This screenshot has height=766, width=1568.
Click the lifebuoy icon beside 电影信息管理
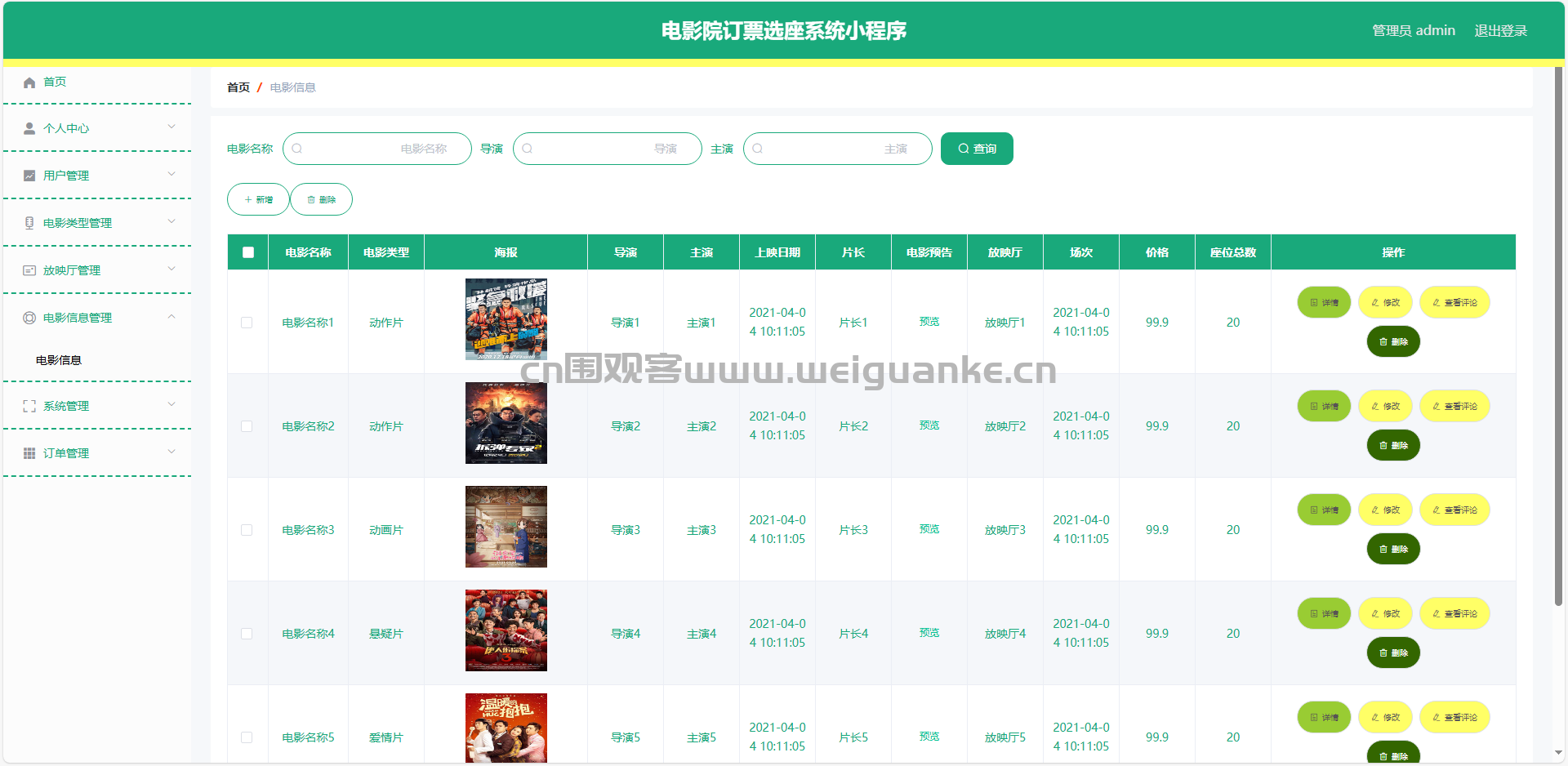29,318
